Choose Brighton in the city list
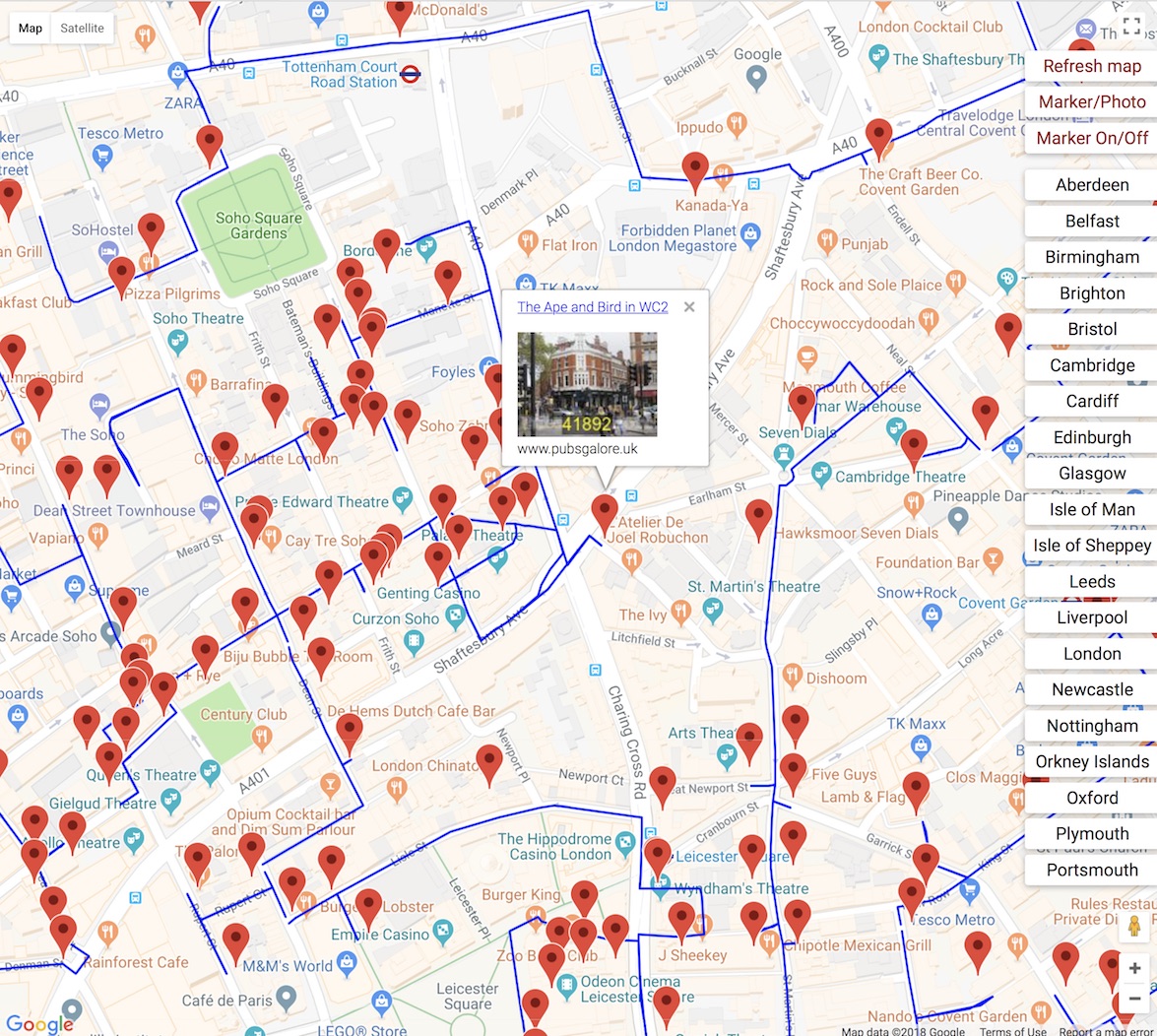Viewport: 1157px width, 1036px height. [x=1091, y=293]
